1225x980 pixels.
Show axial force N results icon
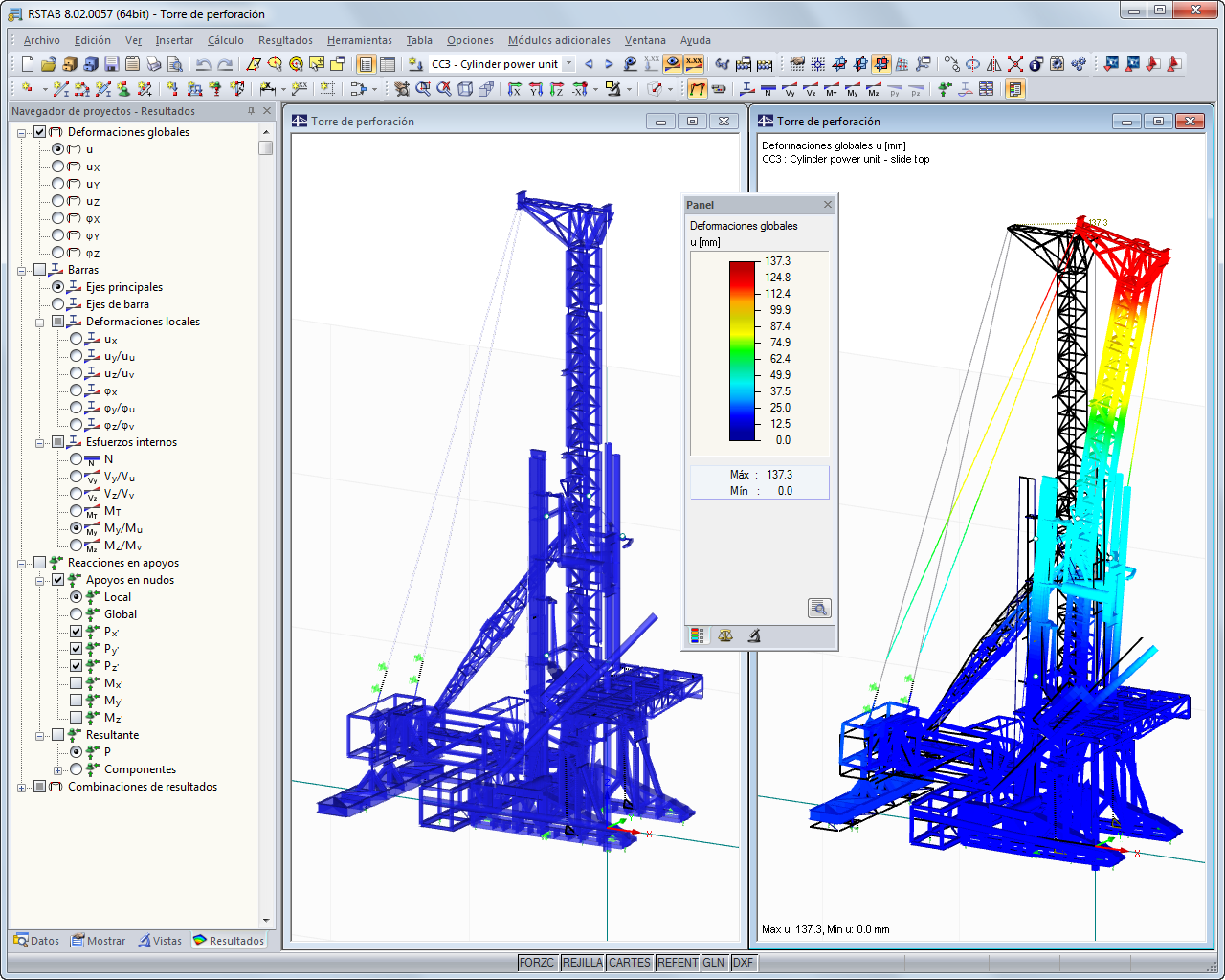point(768,89)
